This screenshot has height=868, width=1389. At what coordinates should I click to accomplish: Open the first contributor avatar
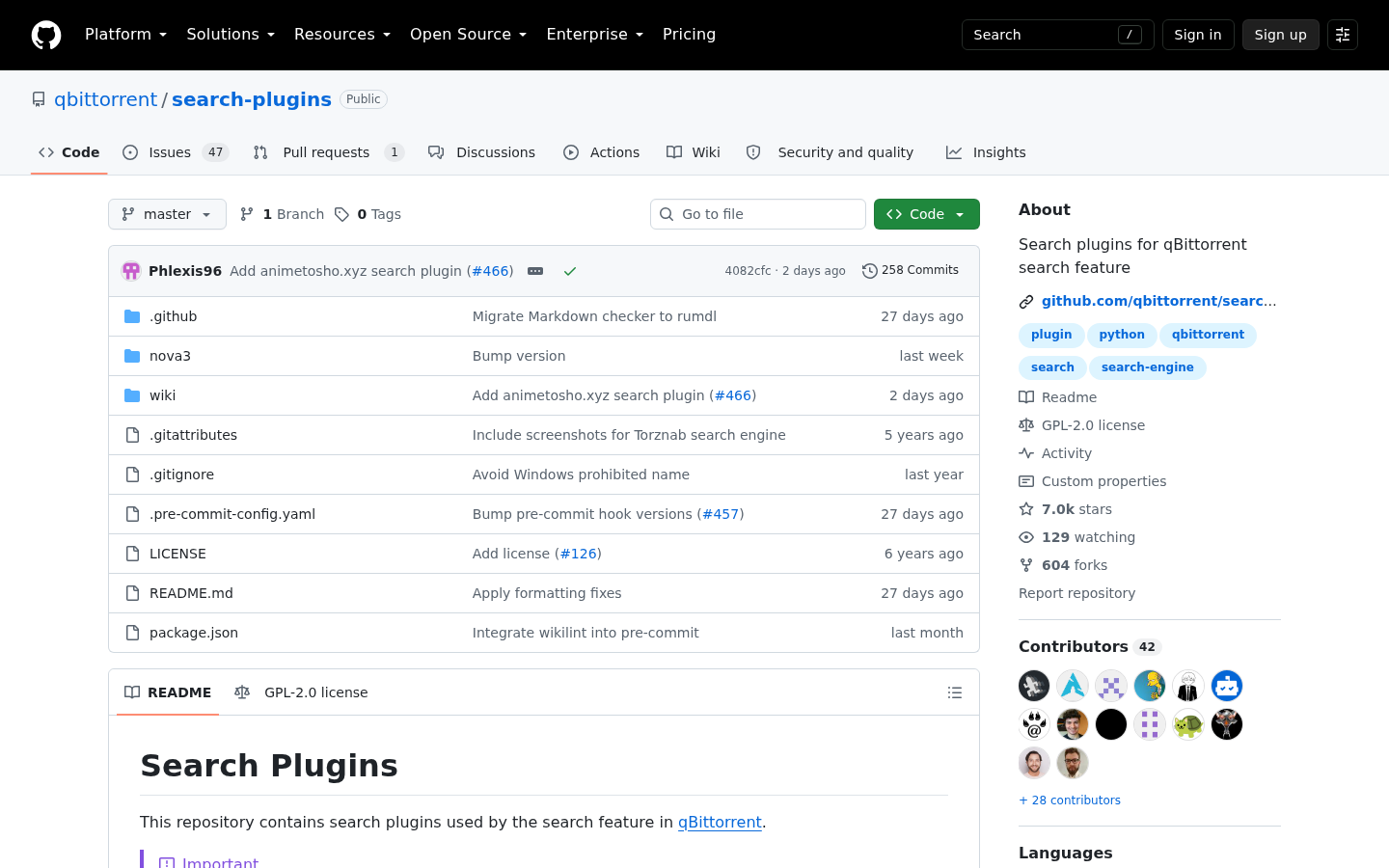[1034, 686]
